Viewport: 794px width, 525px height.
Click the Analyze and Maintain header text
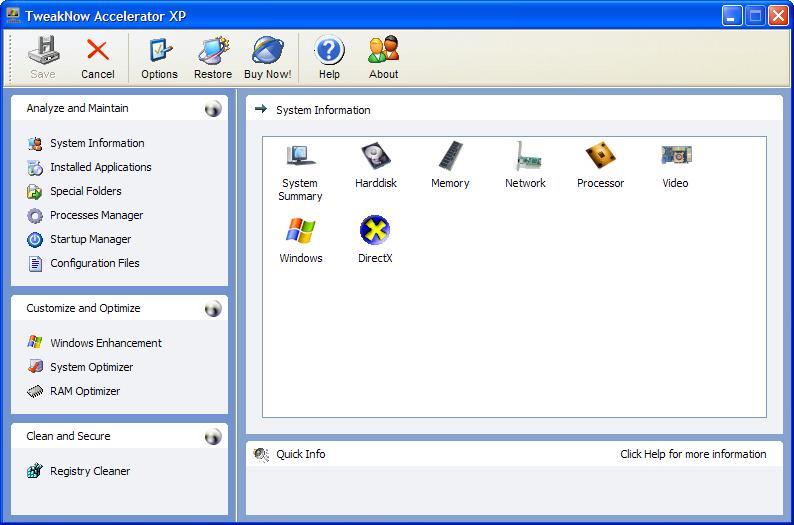tap(77, 108)
